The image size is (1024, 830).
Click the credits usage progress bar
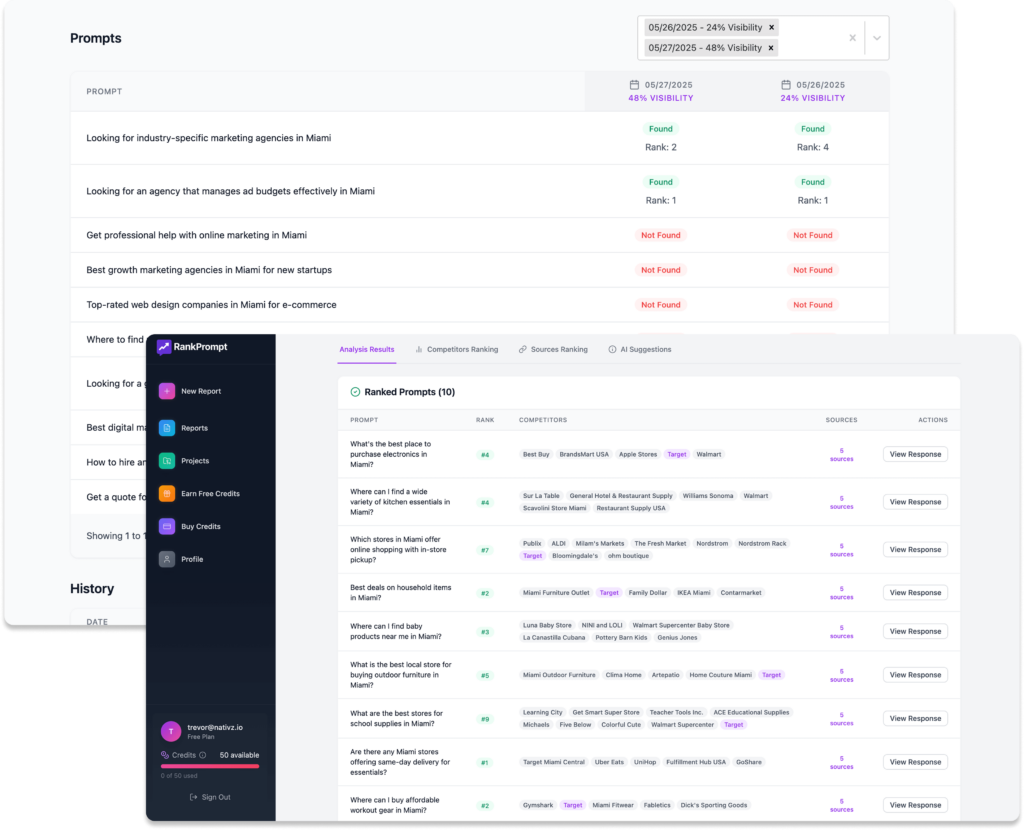click(210, 766)
